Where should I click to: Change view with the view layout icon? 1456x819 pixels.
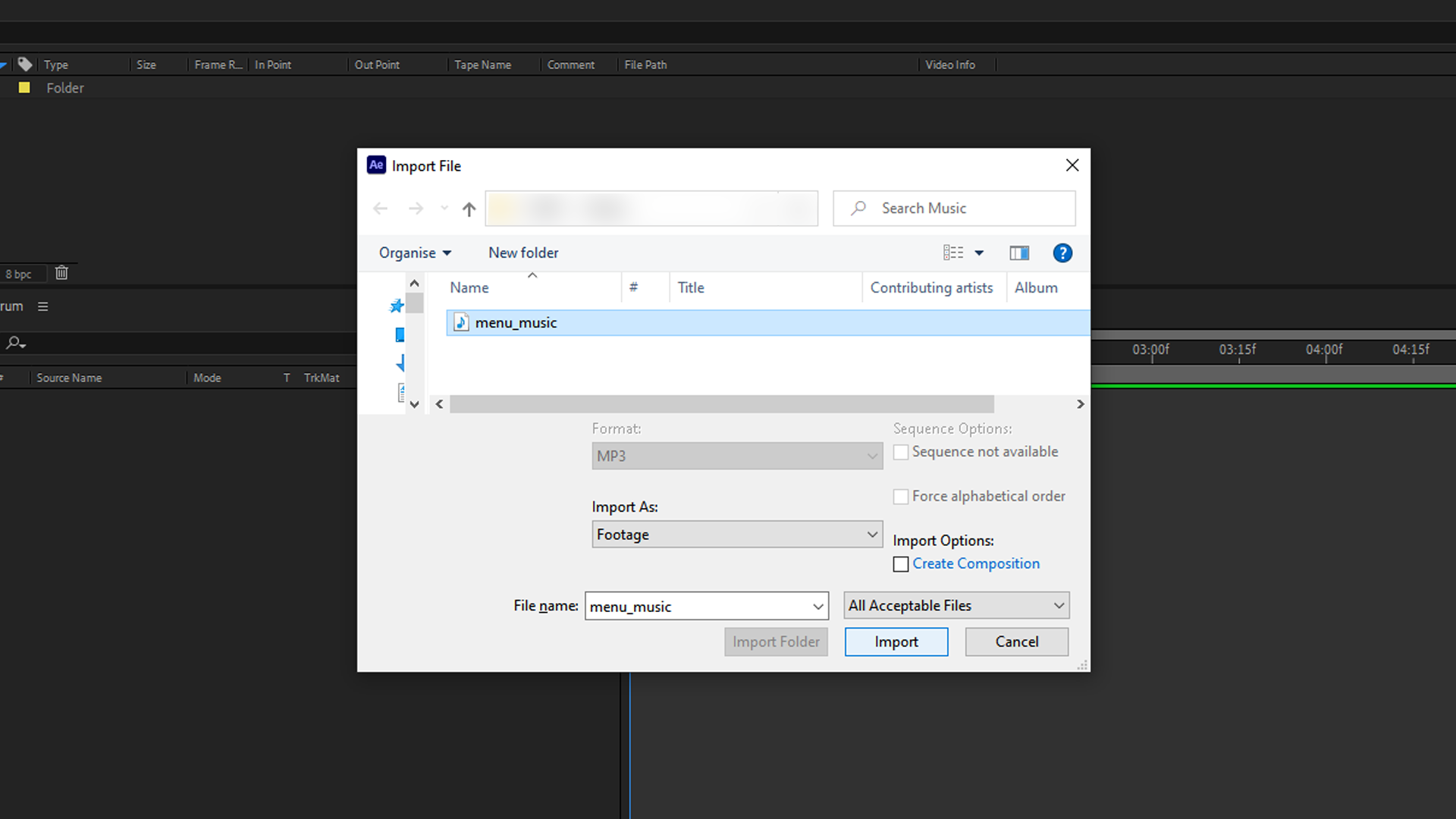[953, 253]
